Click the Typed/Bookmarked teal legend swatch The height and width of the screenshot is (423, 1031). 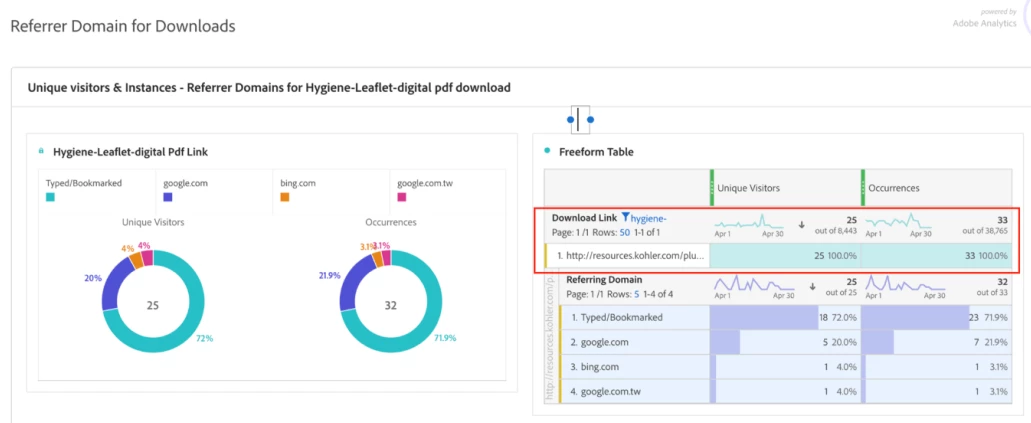[x=51, y=197]
